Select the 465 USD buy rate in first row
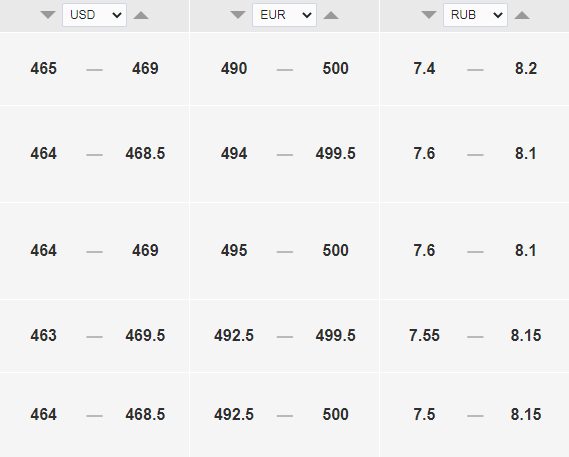Viewport: 569px width, 457px height. point(44,68)
